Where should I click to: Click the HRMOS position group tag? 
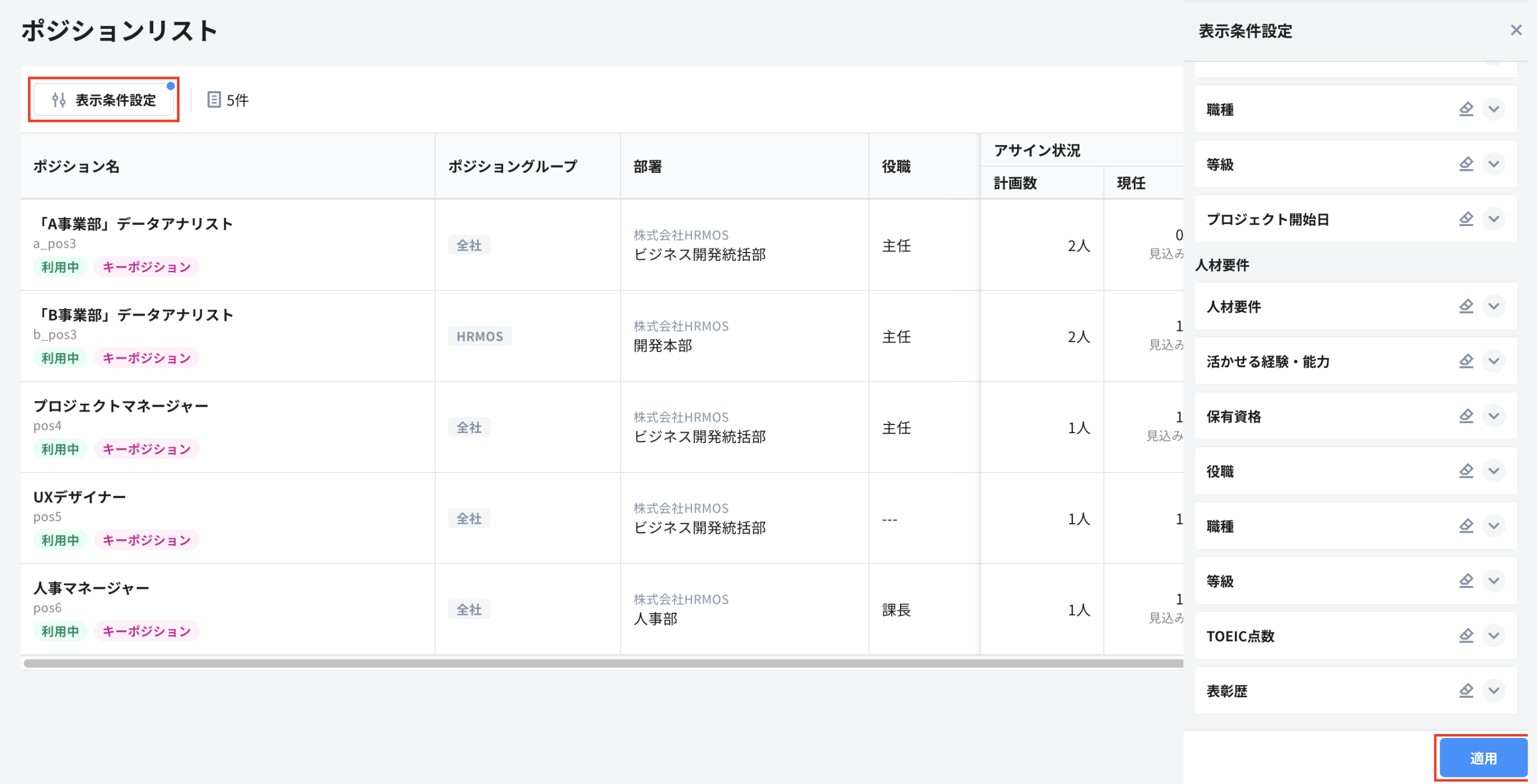[479, 337]
